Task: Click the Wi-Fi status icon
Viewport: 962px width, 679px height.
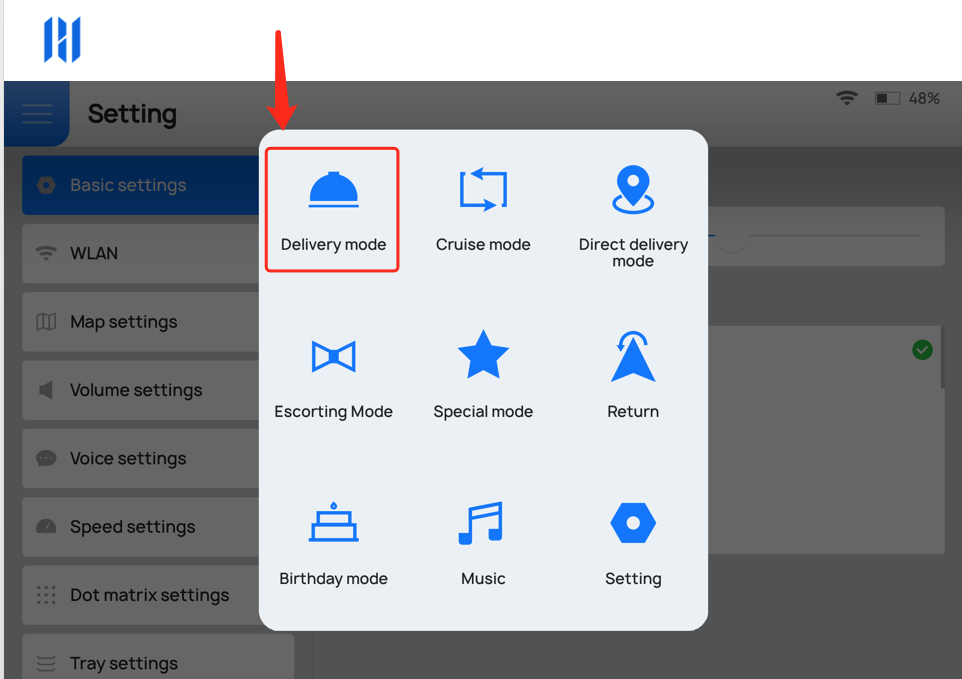Action: 847,98
